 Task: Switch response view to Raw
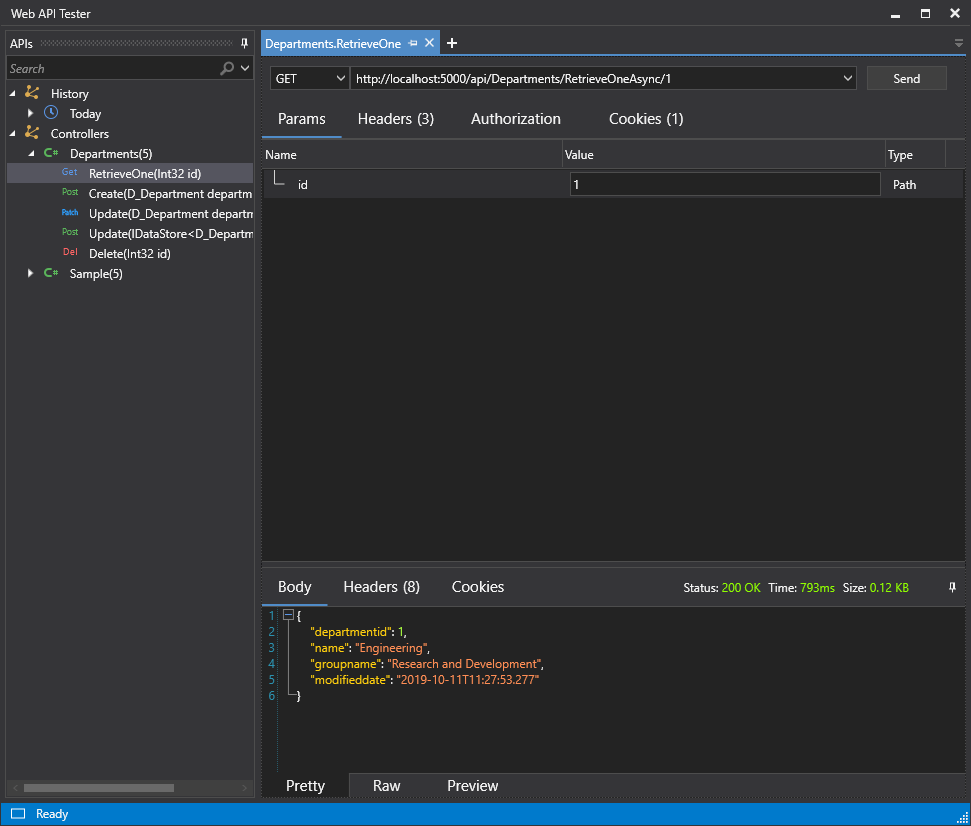pyautogui.click(x=386, y=786)
